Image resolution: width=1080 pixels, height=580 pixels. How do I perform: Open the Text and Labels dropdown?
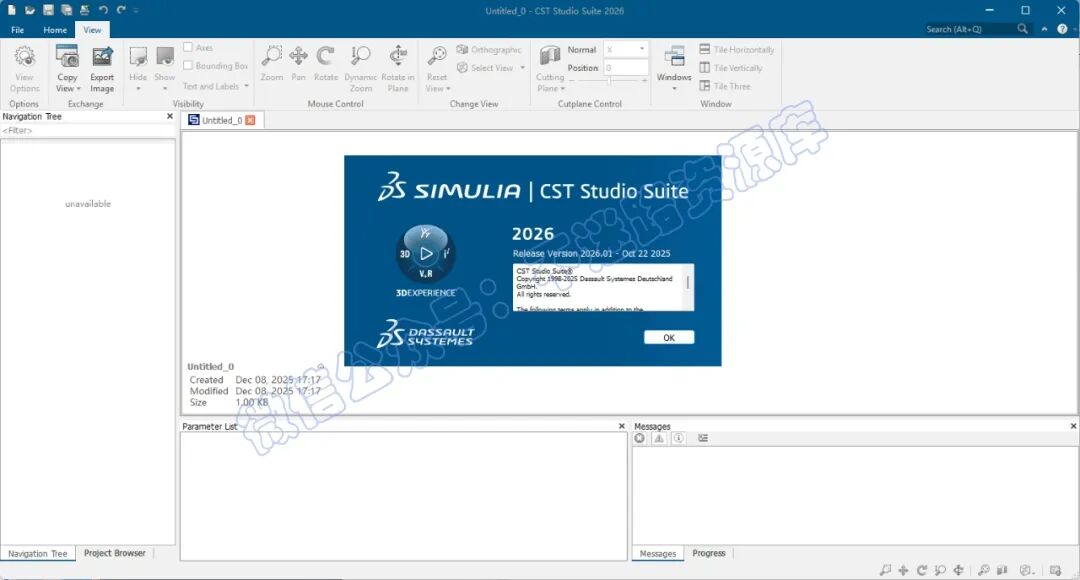pos(216,86)
